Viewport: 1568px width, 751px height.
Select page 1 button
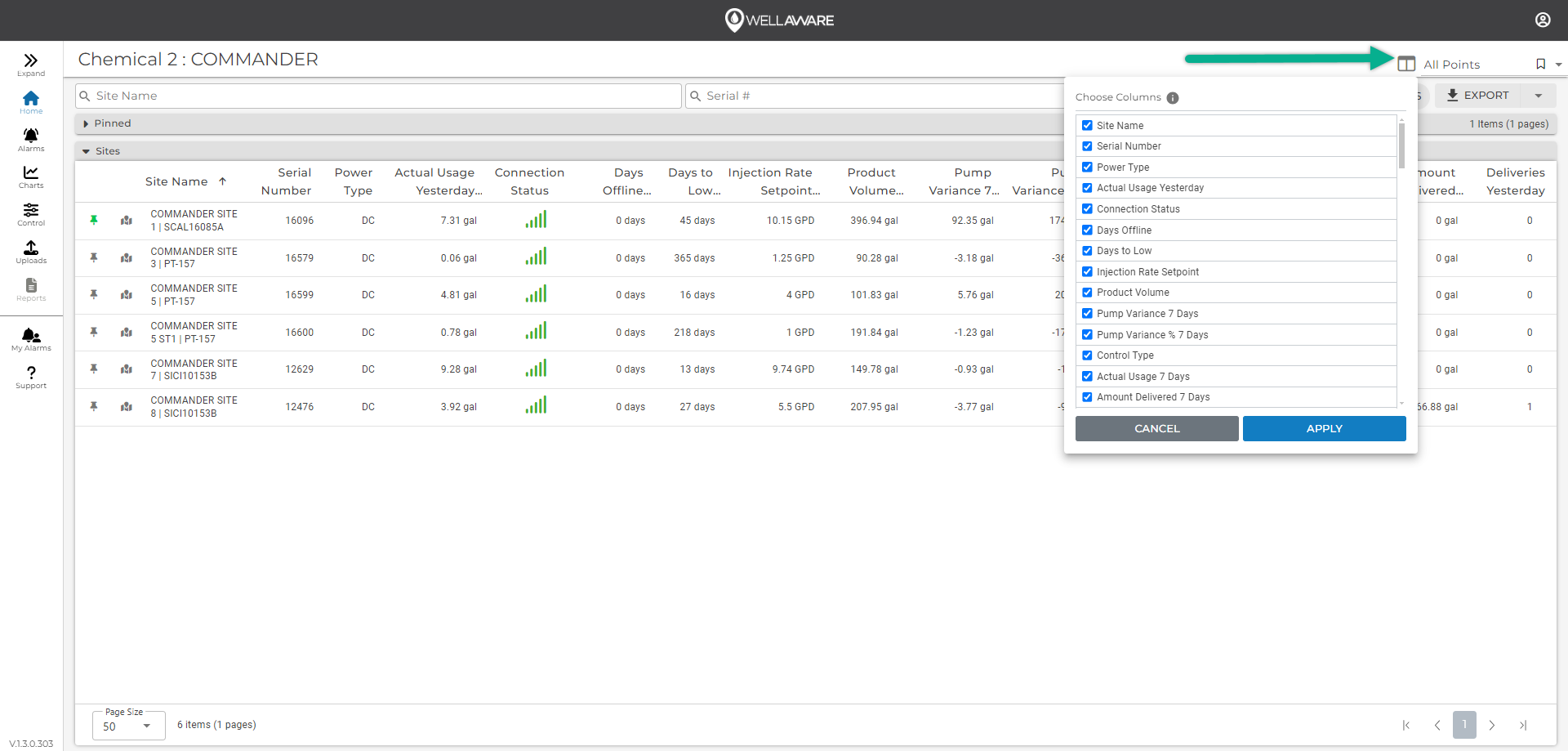(x=1464, y=725)
